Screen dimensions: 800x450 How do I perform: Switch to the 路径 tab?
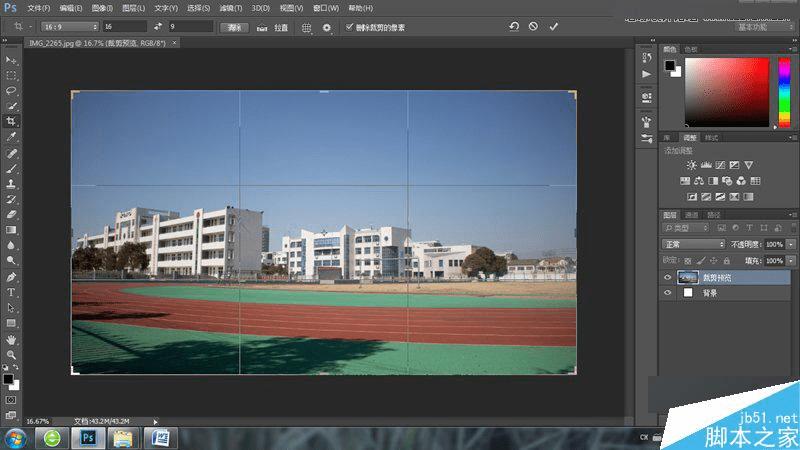(x=714, y=215)
